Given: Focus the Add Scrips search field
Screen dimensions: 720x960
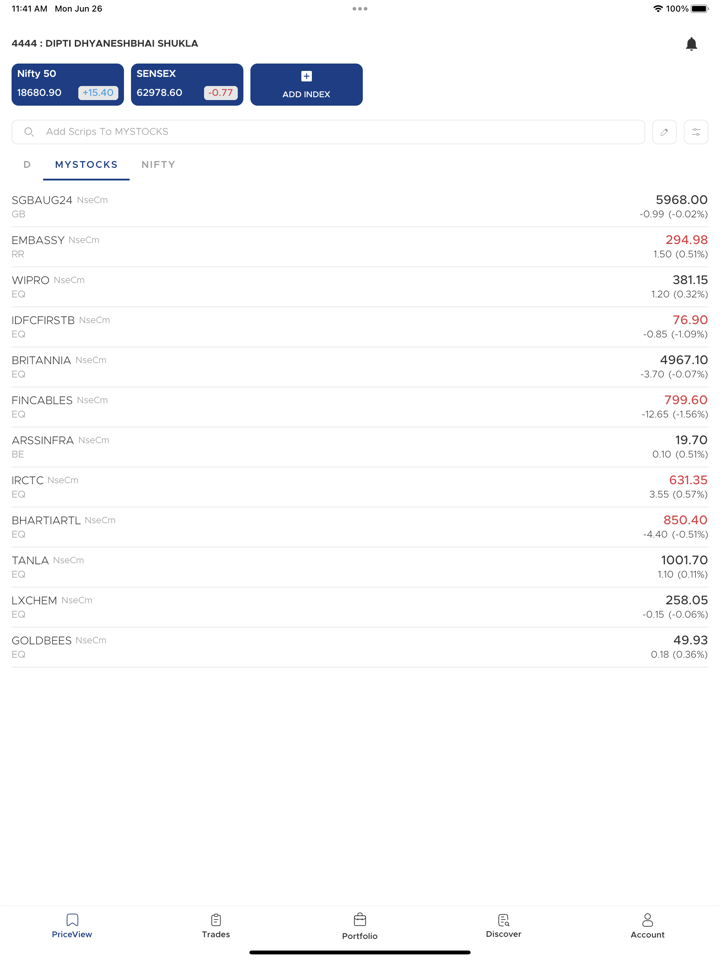Looking at the screenshot, I should [328, 132].
